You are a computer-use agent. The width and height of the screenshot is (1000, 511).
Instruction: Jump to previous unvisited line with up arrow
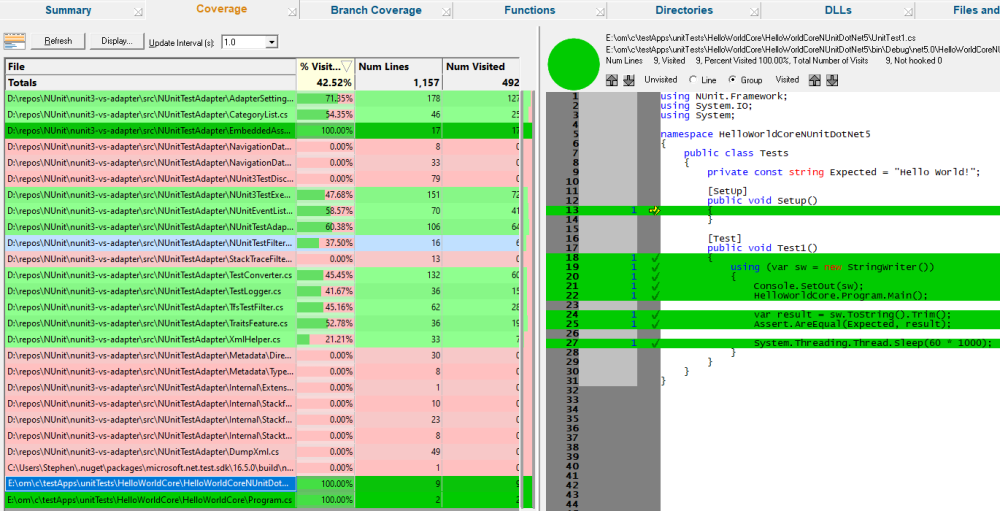pyautogui.click(x=612, y=80)
